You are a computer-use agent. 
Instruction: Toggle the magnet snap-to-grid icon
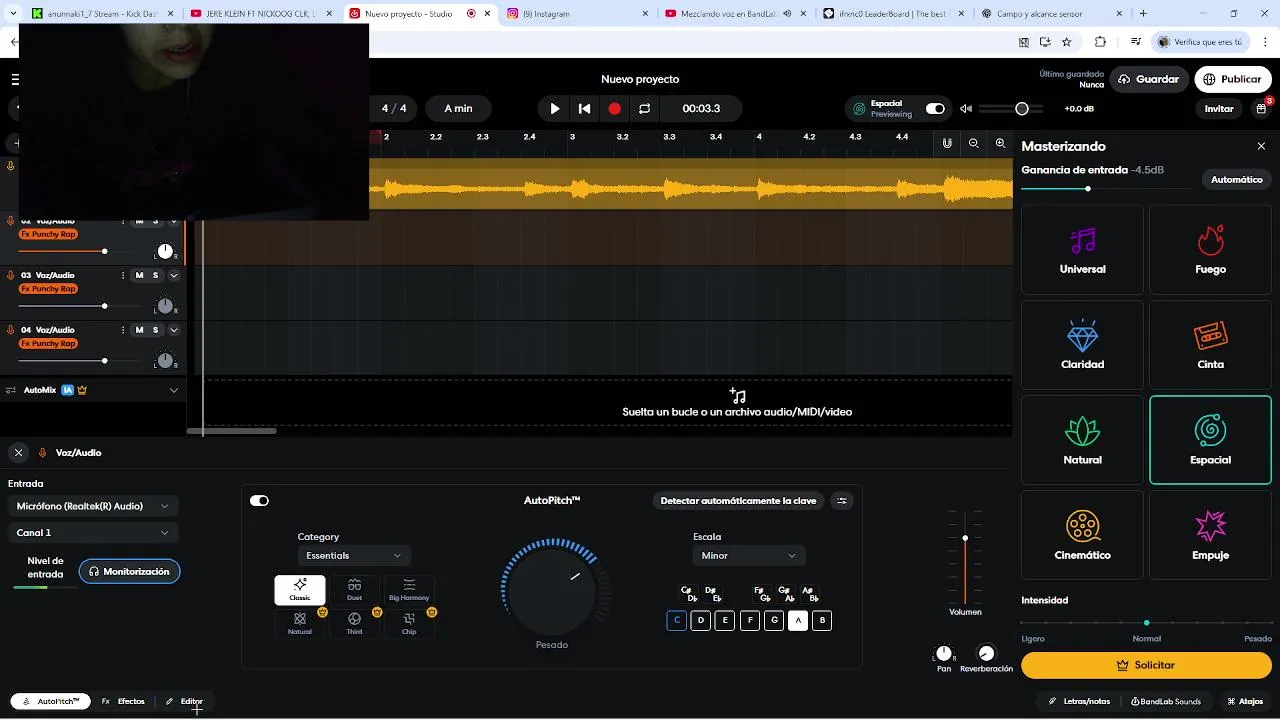point(947,144)
